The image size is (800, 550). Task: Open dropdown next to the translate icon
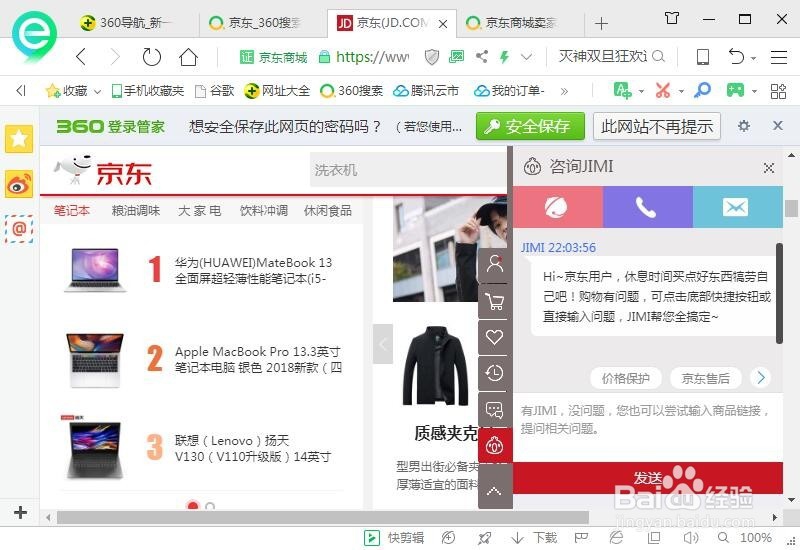coord(641,91)
